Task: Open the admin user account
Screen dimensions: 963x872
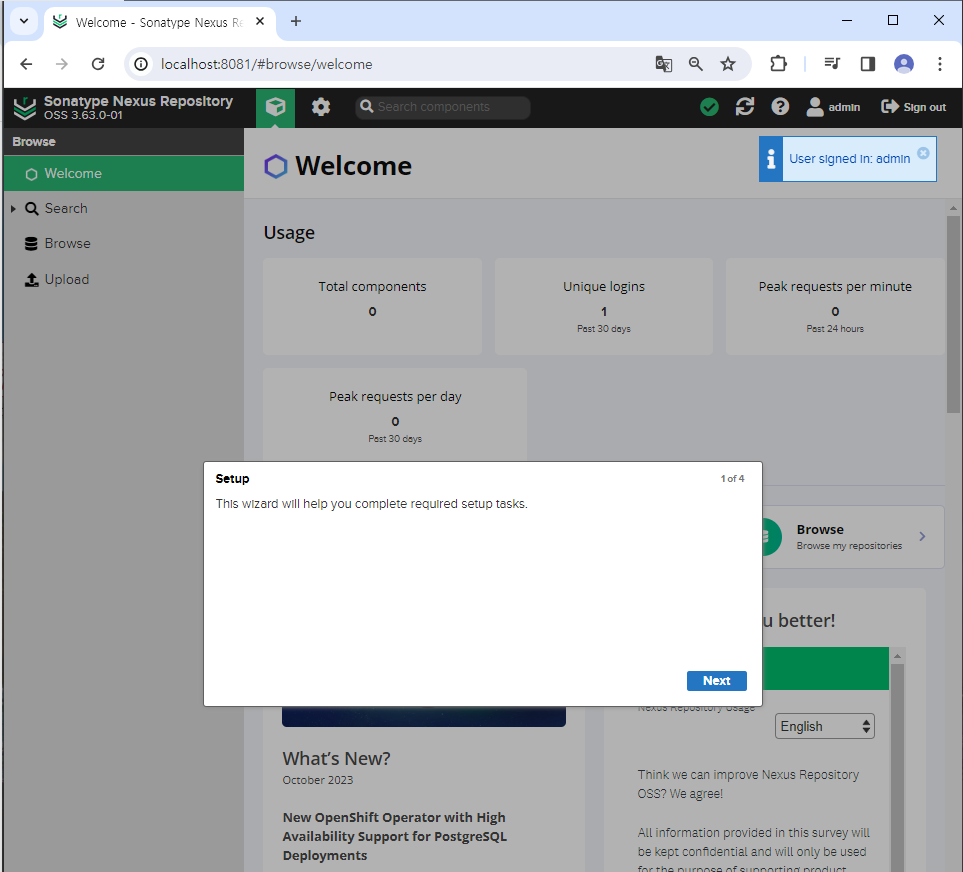Action: point(833,107)
